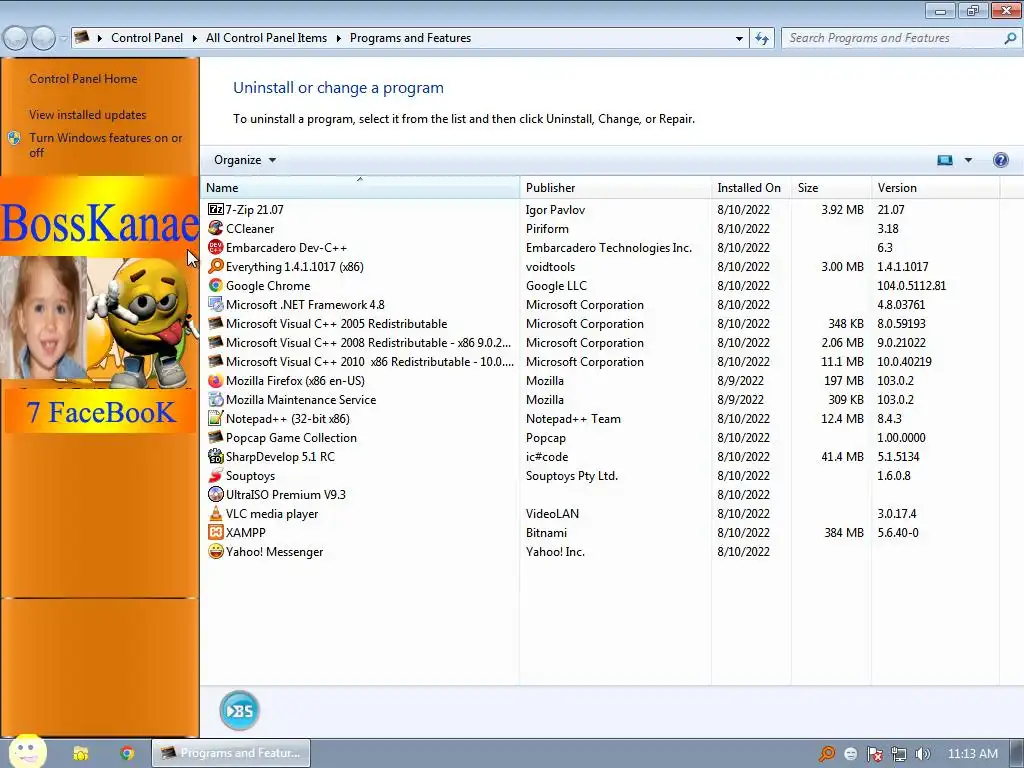Click the Everything search tray icon
This screenshot has width=1024, height=768.
pyautogui.click(x=827, y=754)
